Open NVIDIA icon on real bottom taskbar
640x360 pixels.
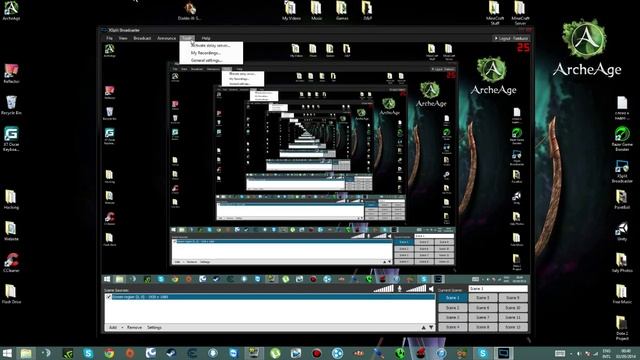tap(68, 353)
